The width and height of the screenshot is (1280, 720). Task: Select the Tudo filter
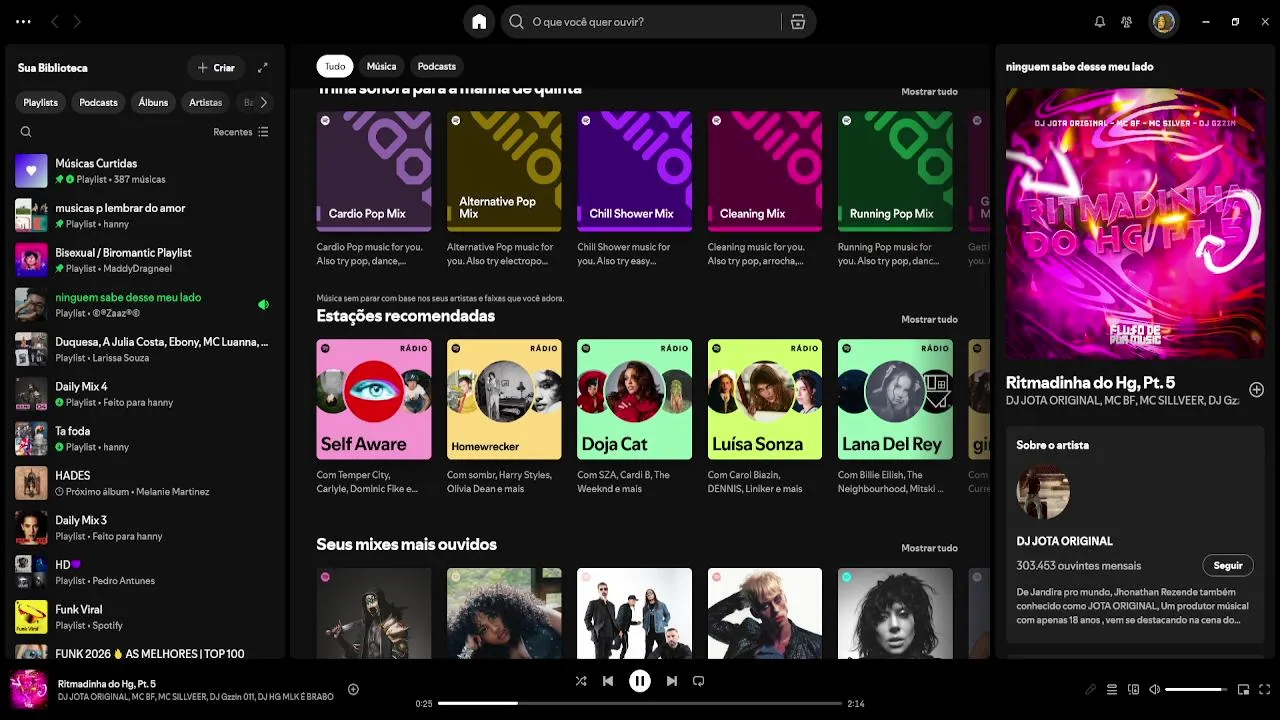[x=335, y=66]
